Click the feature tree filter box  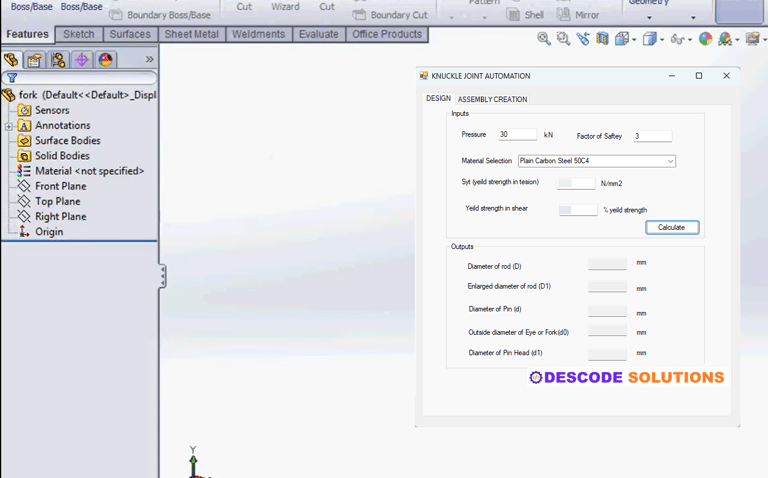coord(79,78)
